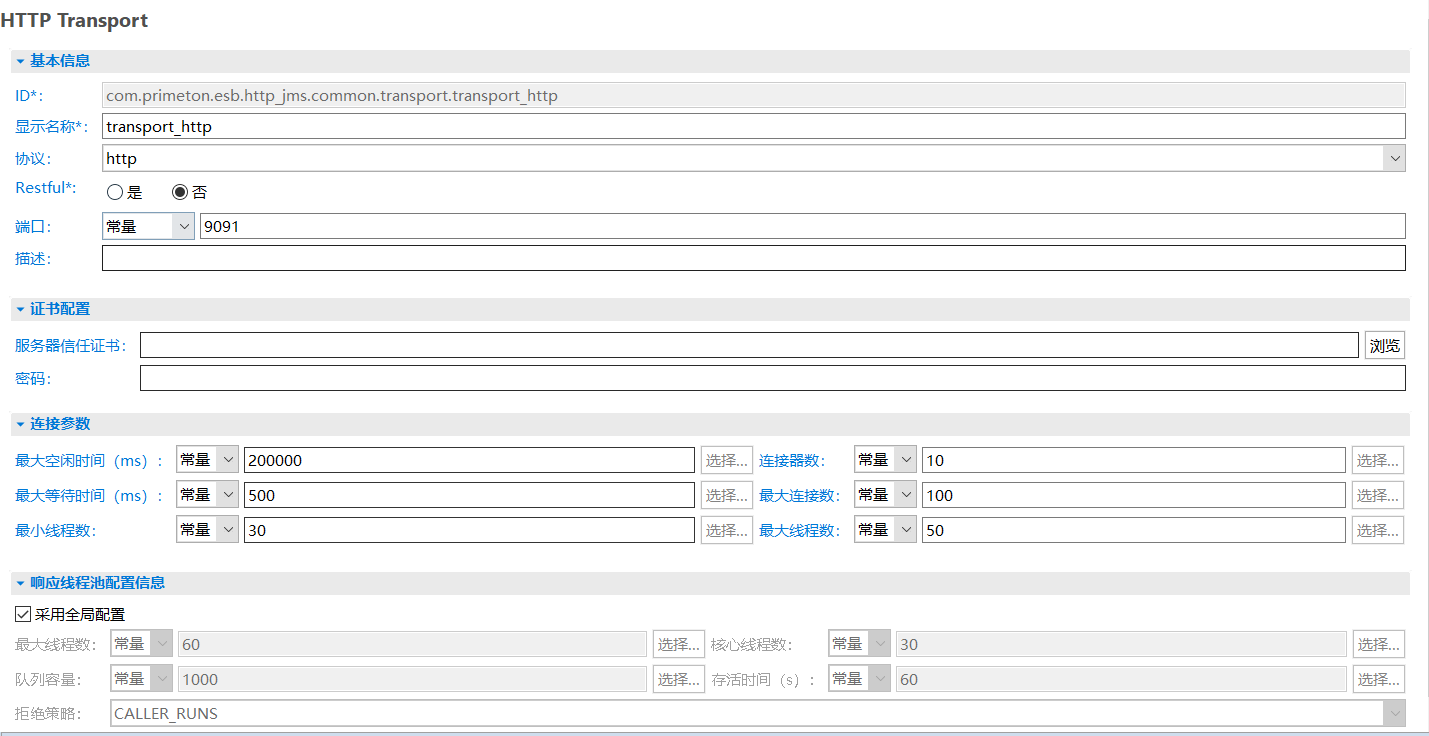Click 选择... button beside 最大等待时间

(727, 495)
